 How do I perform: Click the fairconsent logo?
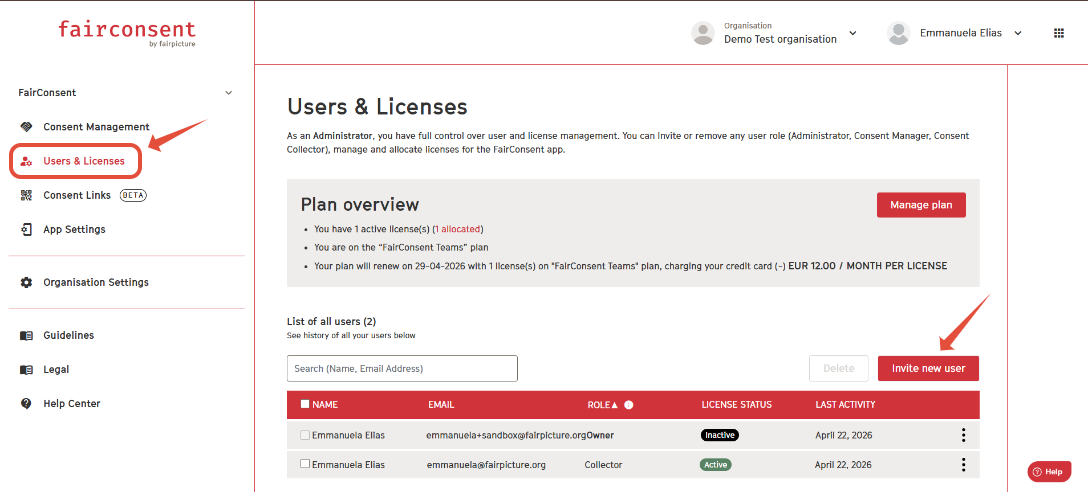(127, 33)
